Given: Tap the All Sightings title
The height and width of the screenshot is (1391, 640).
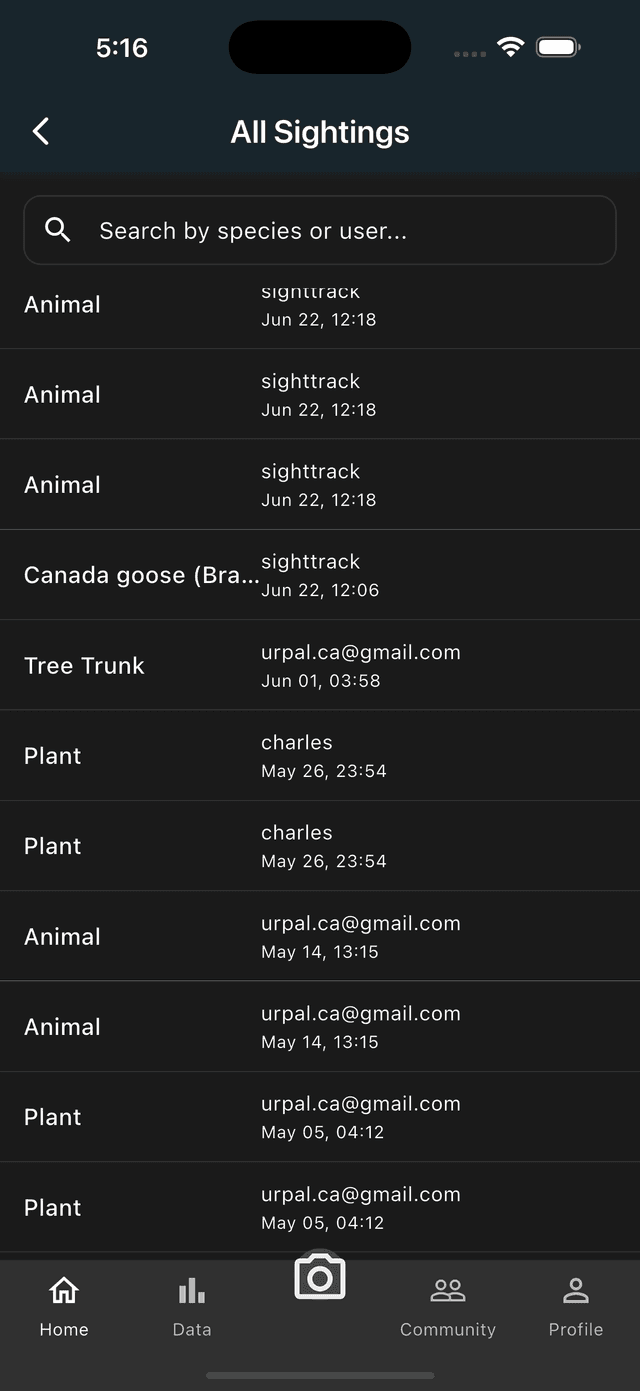Looking at the screenshot, I should tap(320, 131).
